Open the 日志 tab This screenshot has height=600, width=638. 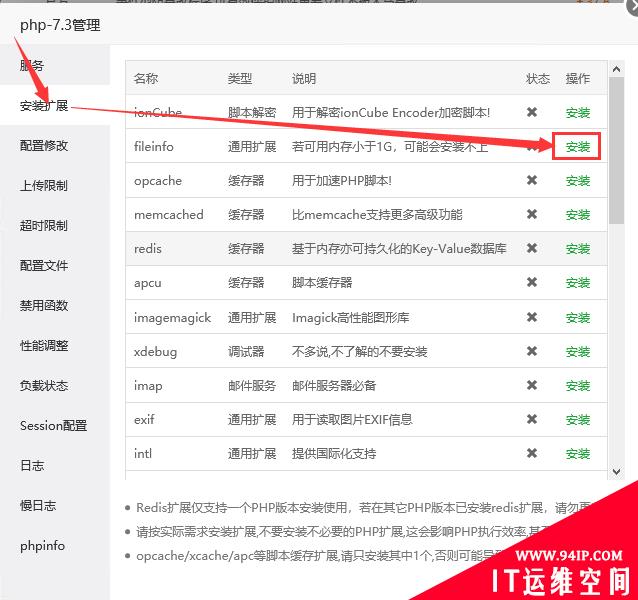pyautogui.click(x=32, y=465)
